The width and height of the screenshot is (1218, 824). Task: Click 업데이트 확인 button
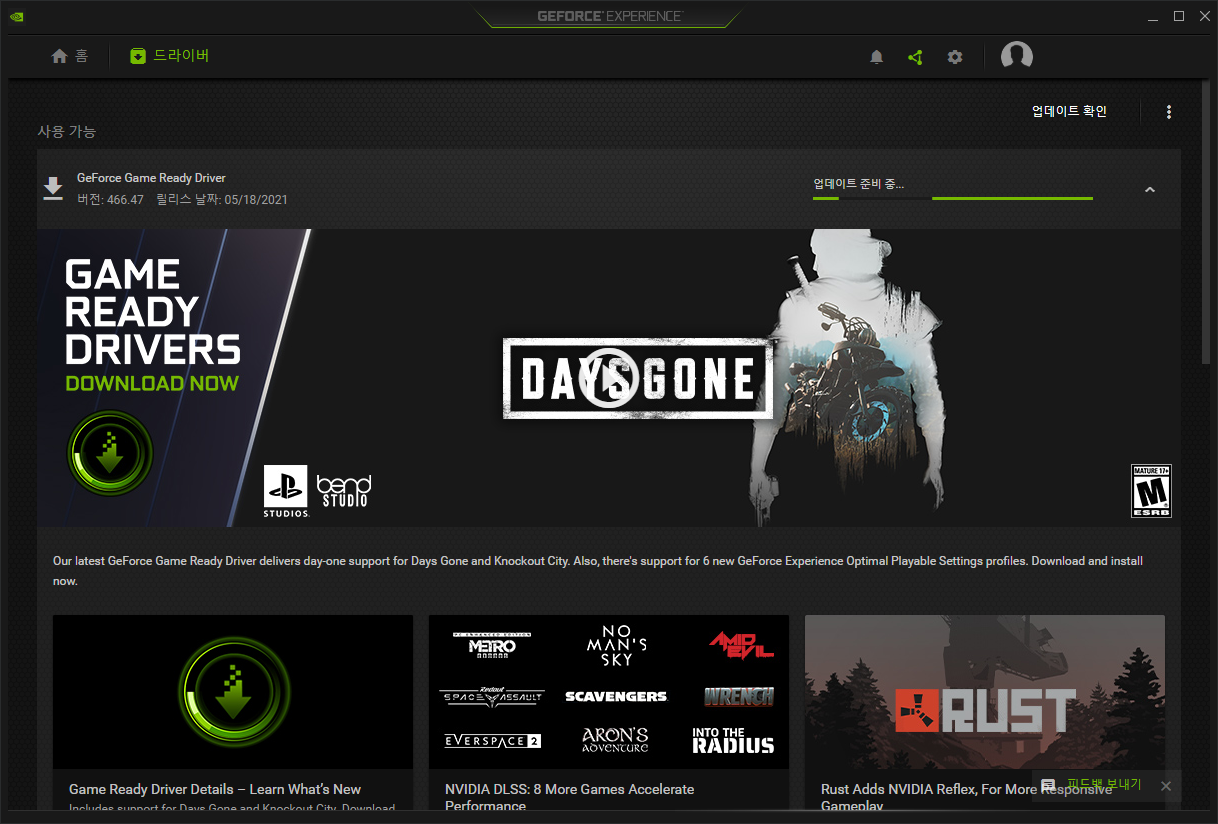coord(1069,111)
